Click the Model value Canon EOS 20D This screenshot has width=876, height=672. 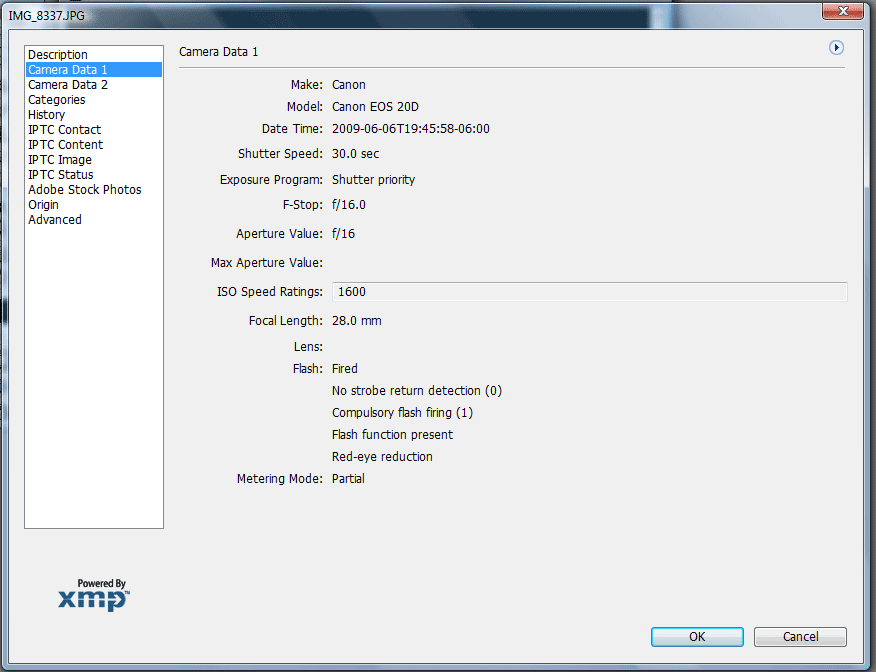click(375, 107)
